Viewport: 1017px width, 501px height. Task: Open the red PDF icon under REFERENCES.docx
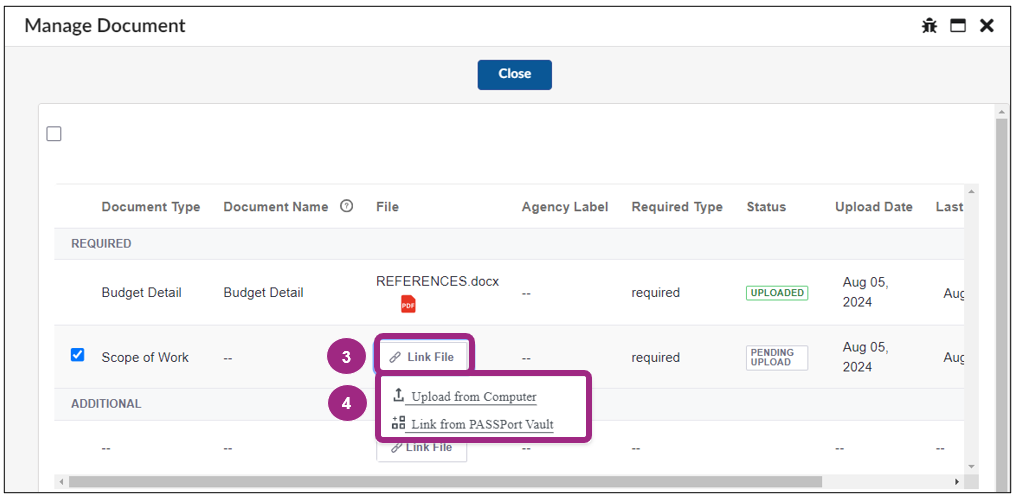pos(408,304)
